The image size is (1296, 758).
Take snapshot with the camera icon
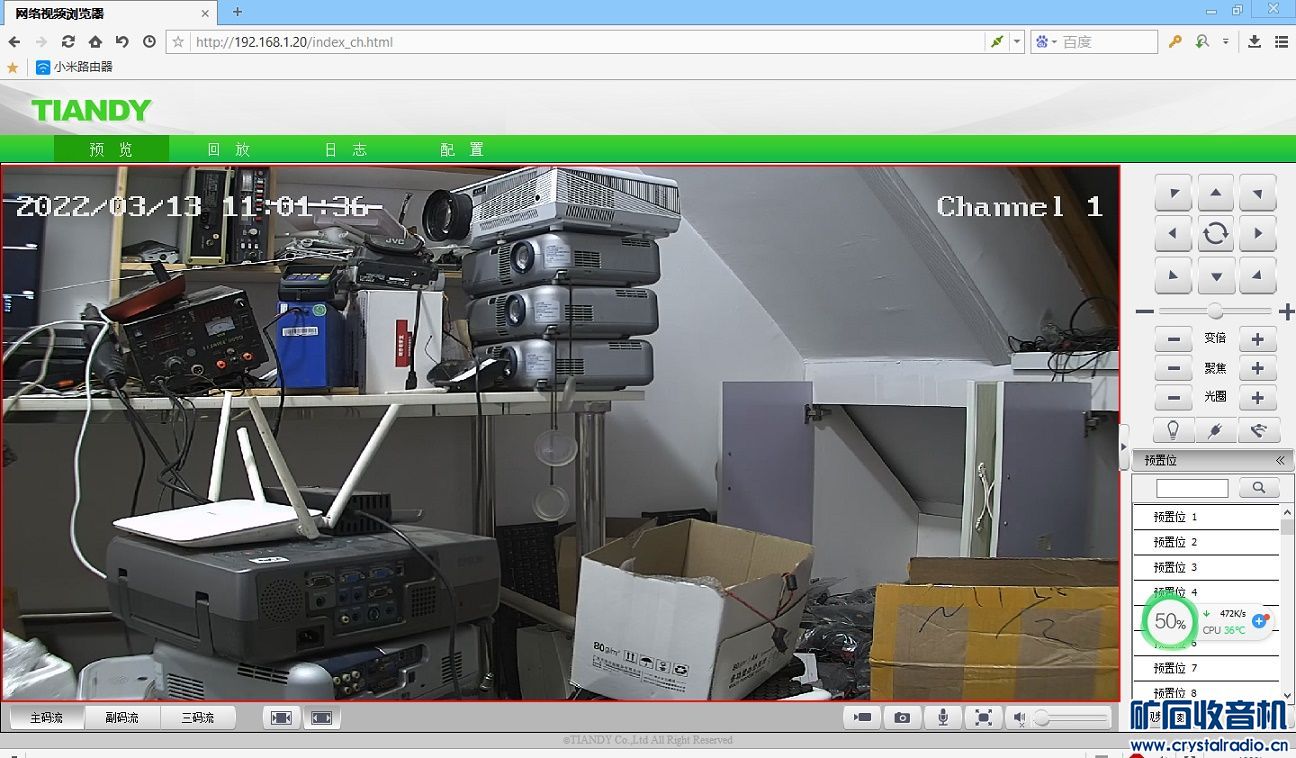[902, 717]
